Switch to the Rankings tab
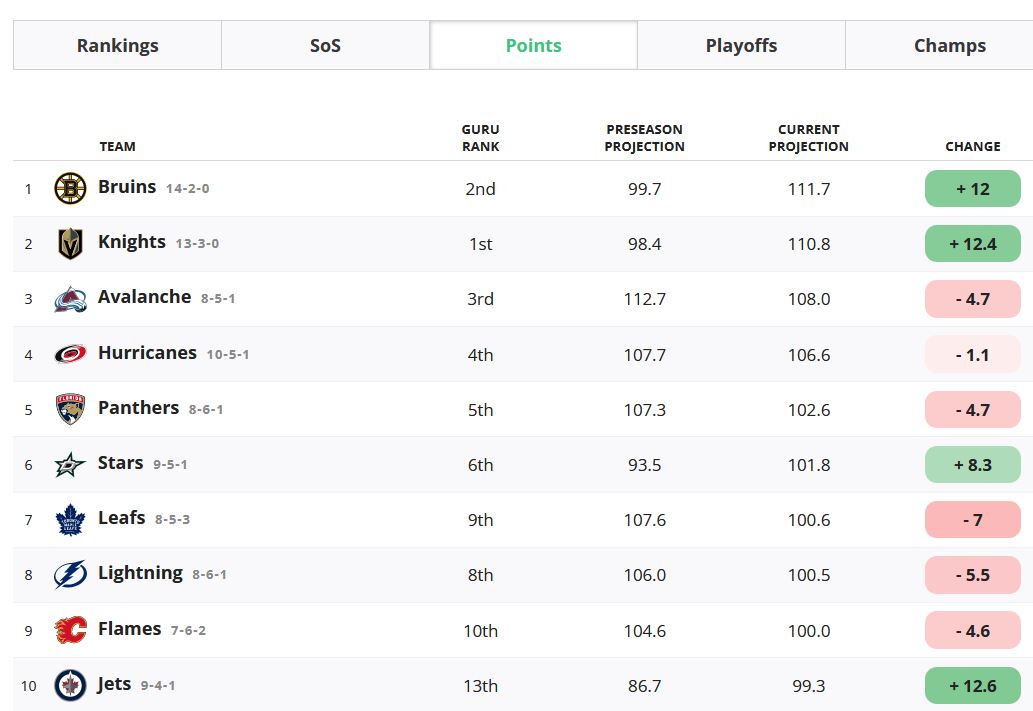The height and width of the screenshot is (711, 1033). click(x=117, y=45)
